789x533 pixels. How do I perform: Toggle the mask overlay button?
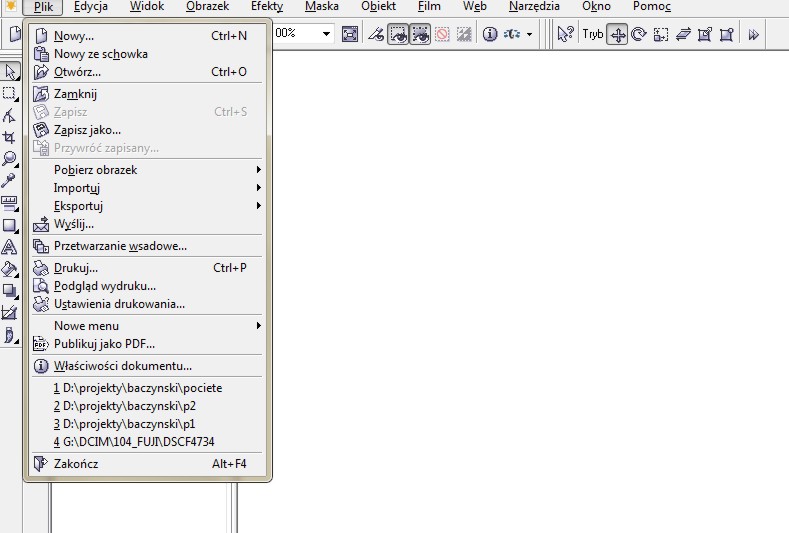click(398, 34)
